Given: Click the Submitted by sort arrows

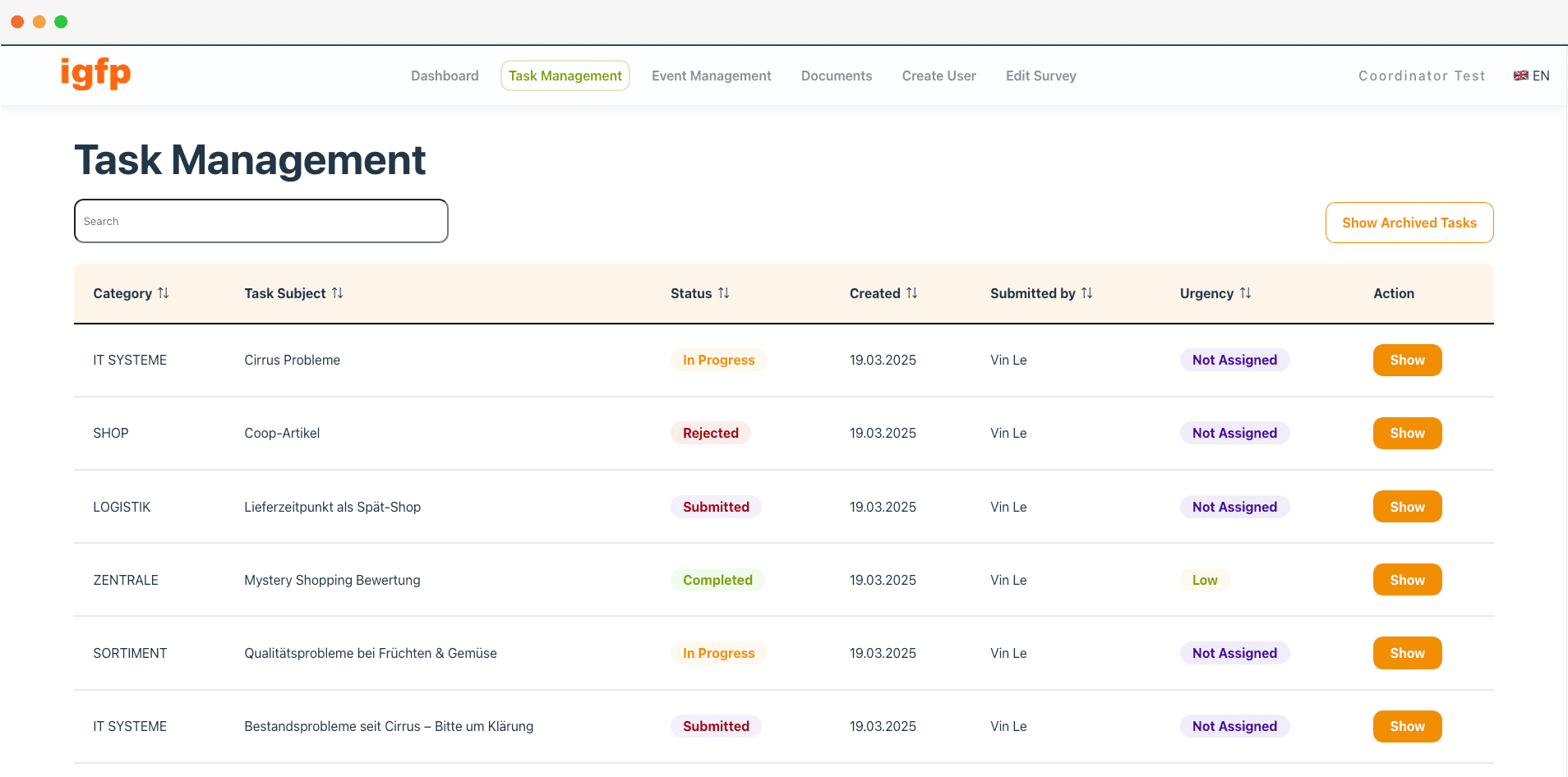Looking at the screenshot, I should coord(1087,293).
